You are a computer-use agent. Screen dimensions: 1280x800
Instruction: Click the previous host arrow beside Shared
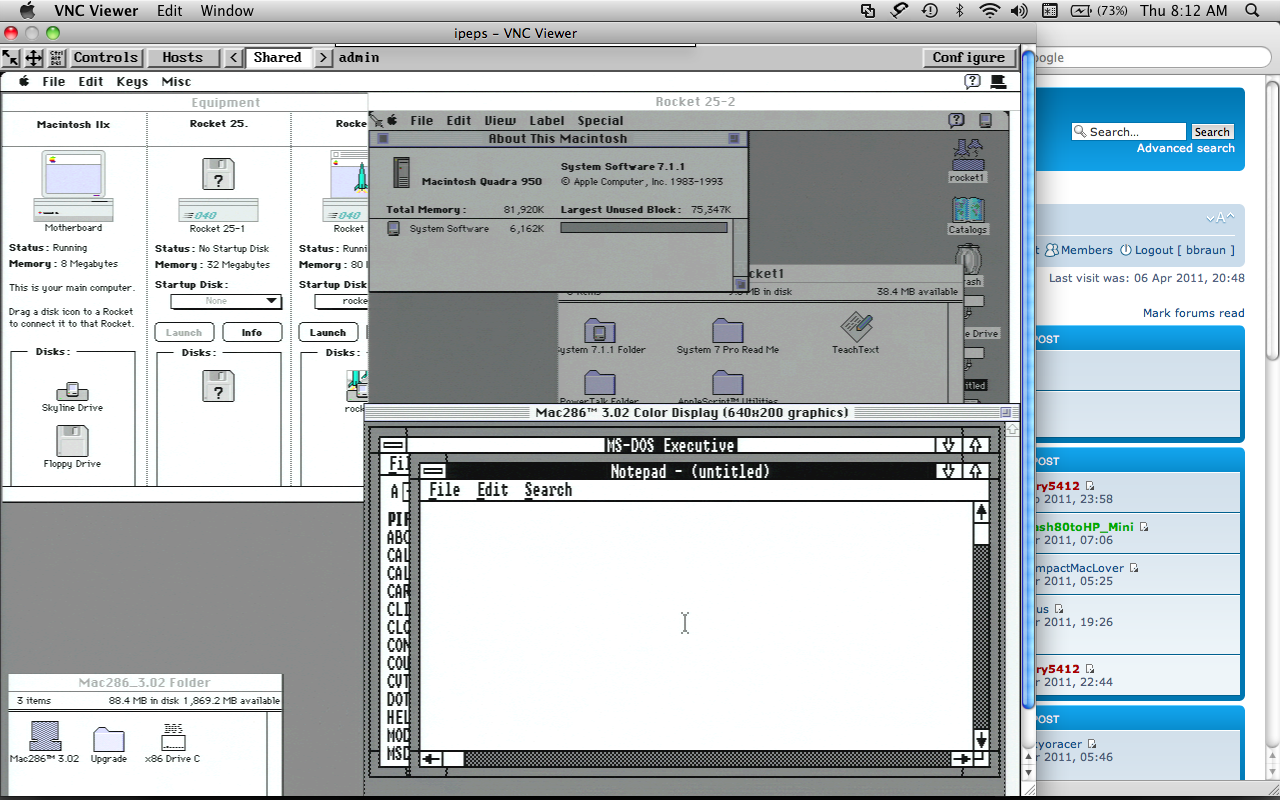pyautogui.click(x=233, y=58)
